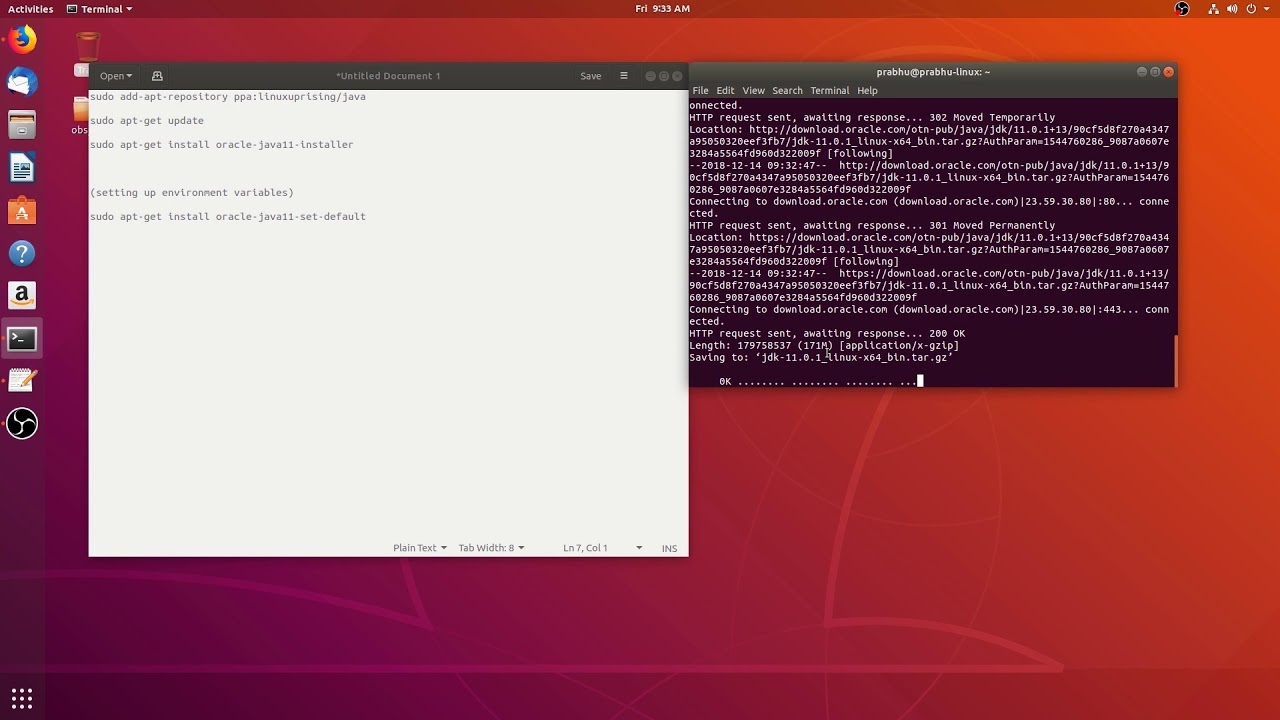Click the oracle-java11-installer line
Image resolution: width=1280 pixels, height=720 pixels.
221,145
